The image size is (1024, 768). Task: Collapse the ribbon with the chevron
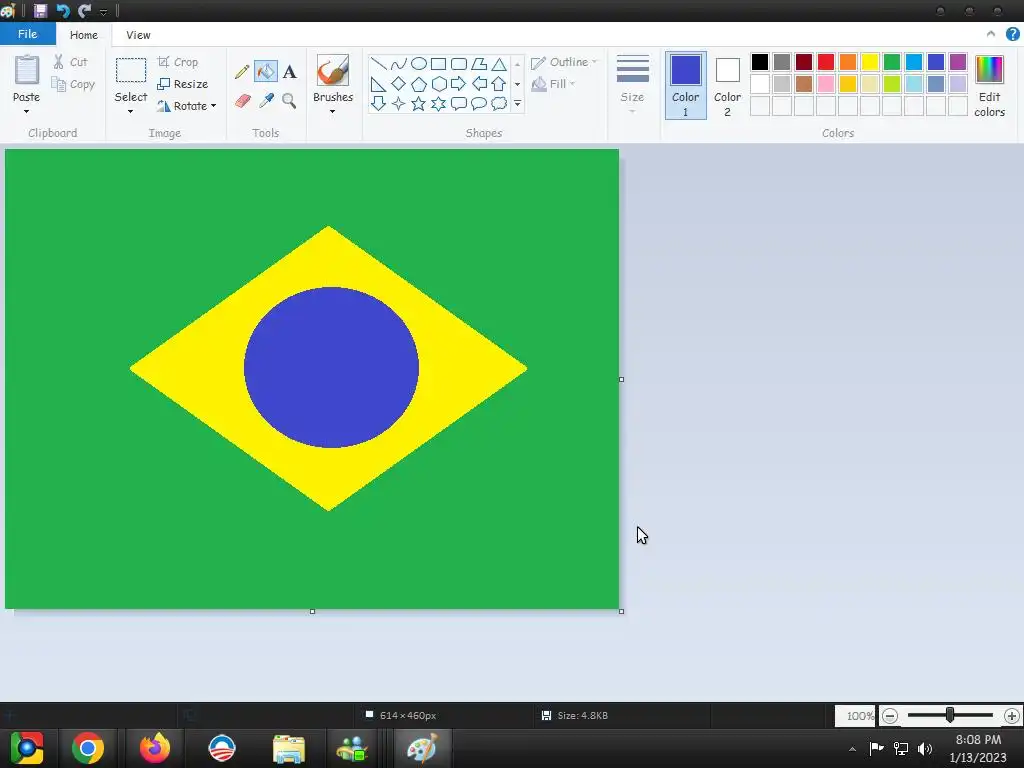pos(991,34)
